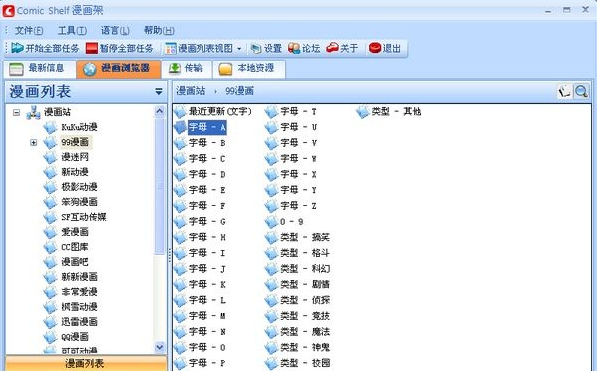The height and width of the screenshot is (371, 597).
Task: Open the 类型 - 搞笑 category folder
Action: (298, 237)
